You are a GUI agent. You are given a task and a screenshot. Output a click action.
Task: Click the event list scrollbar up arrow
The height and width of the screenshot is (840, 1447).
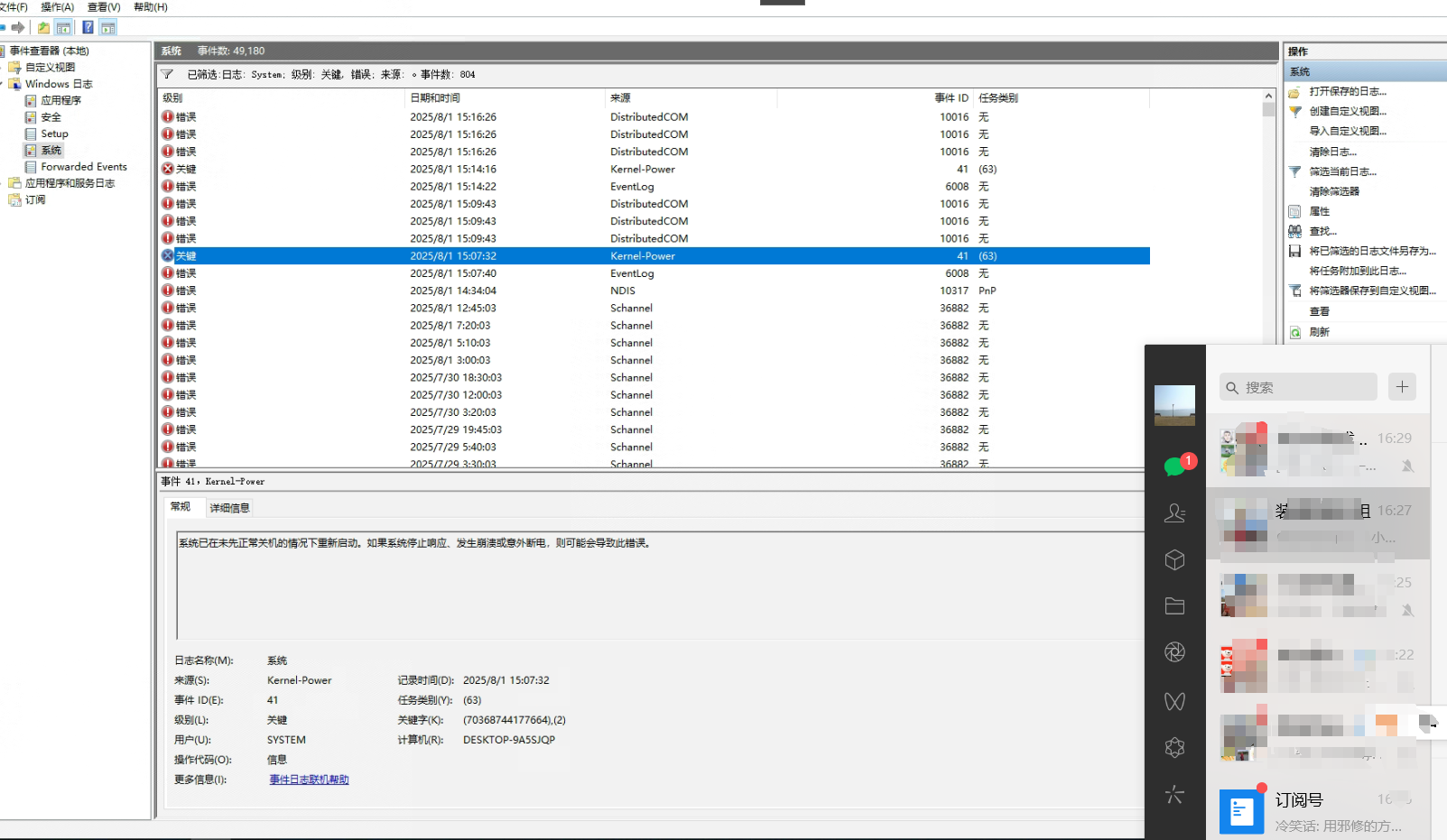[x=1268, y=96]
